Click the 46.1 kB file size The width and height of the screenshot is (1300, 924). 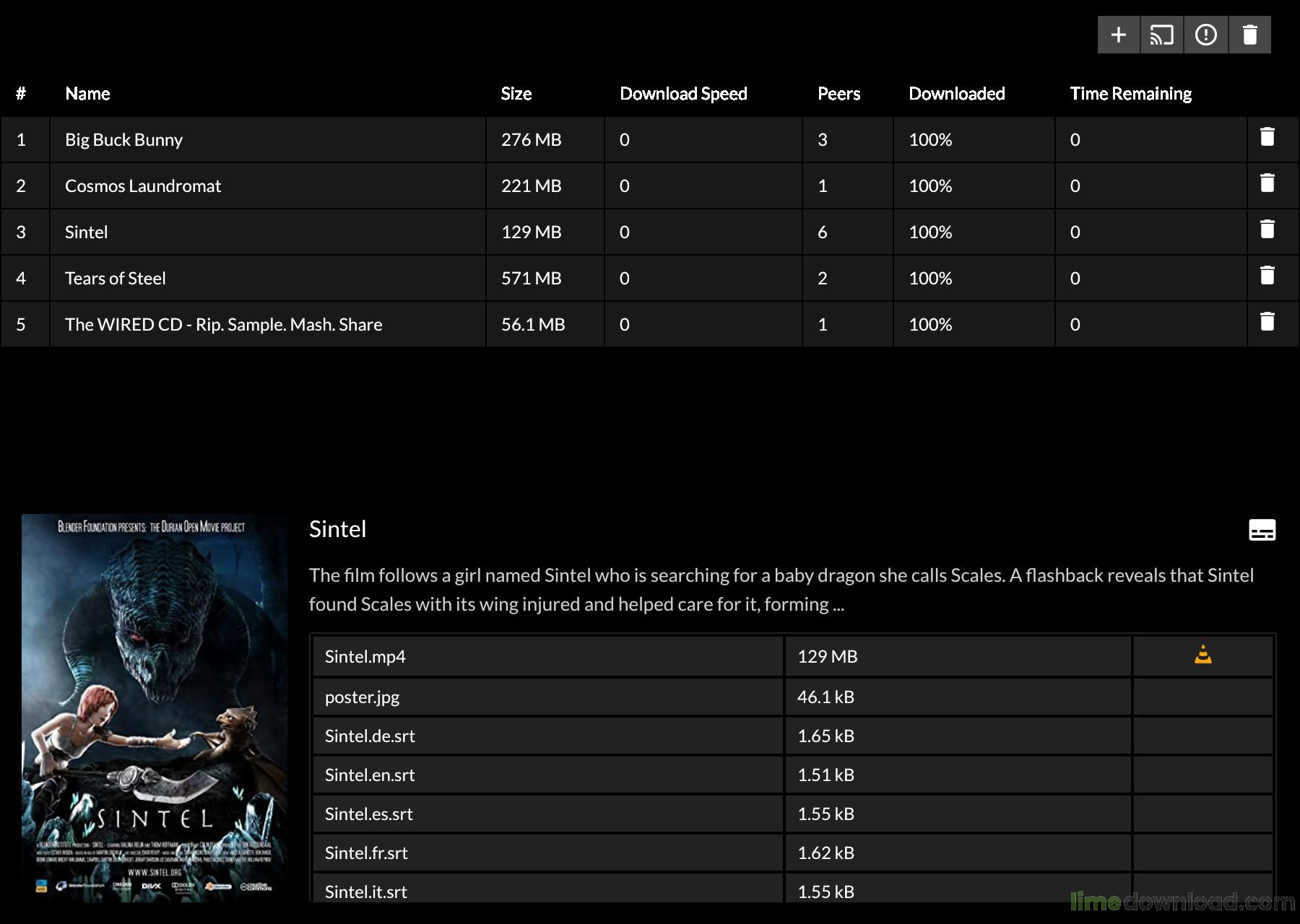(x=825, y=697)
